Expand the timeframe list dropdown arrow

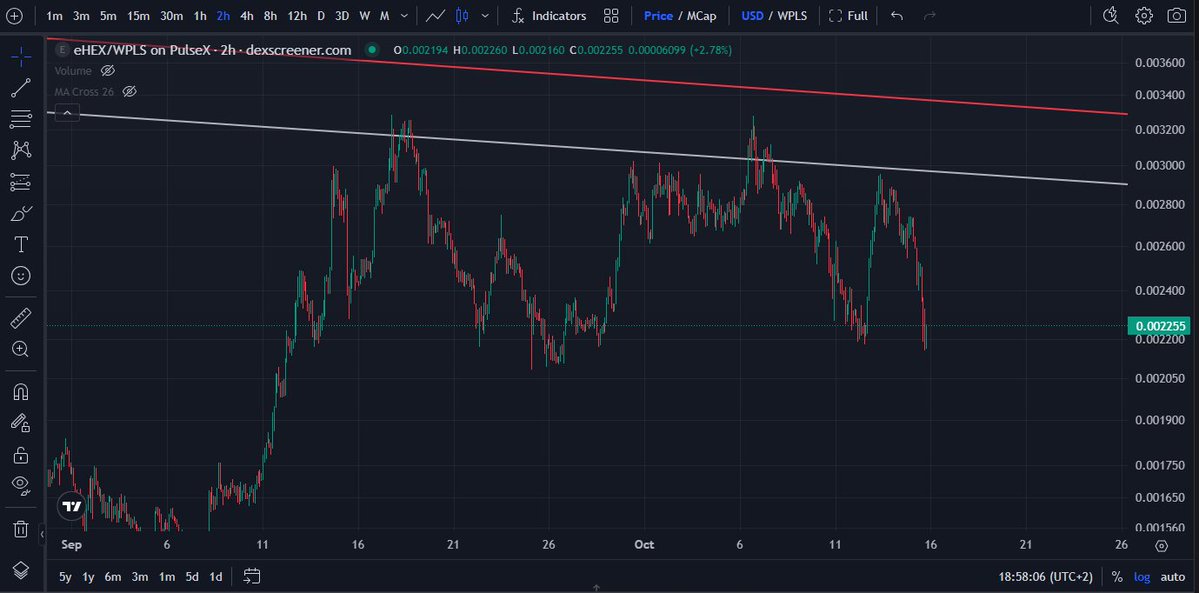(404, 15)
